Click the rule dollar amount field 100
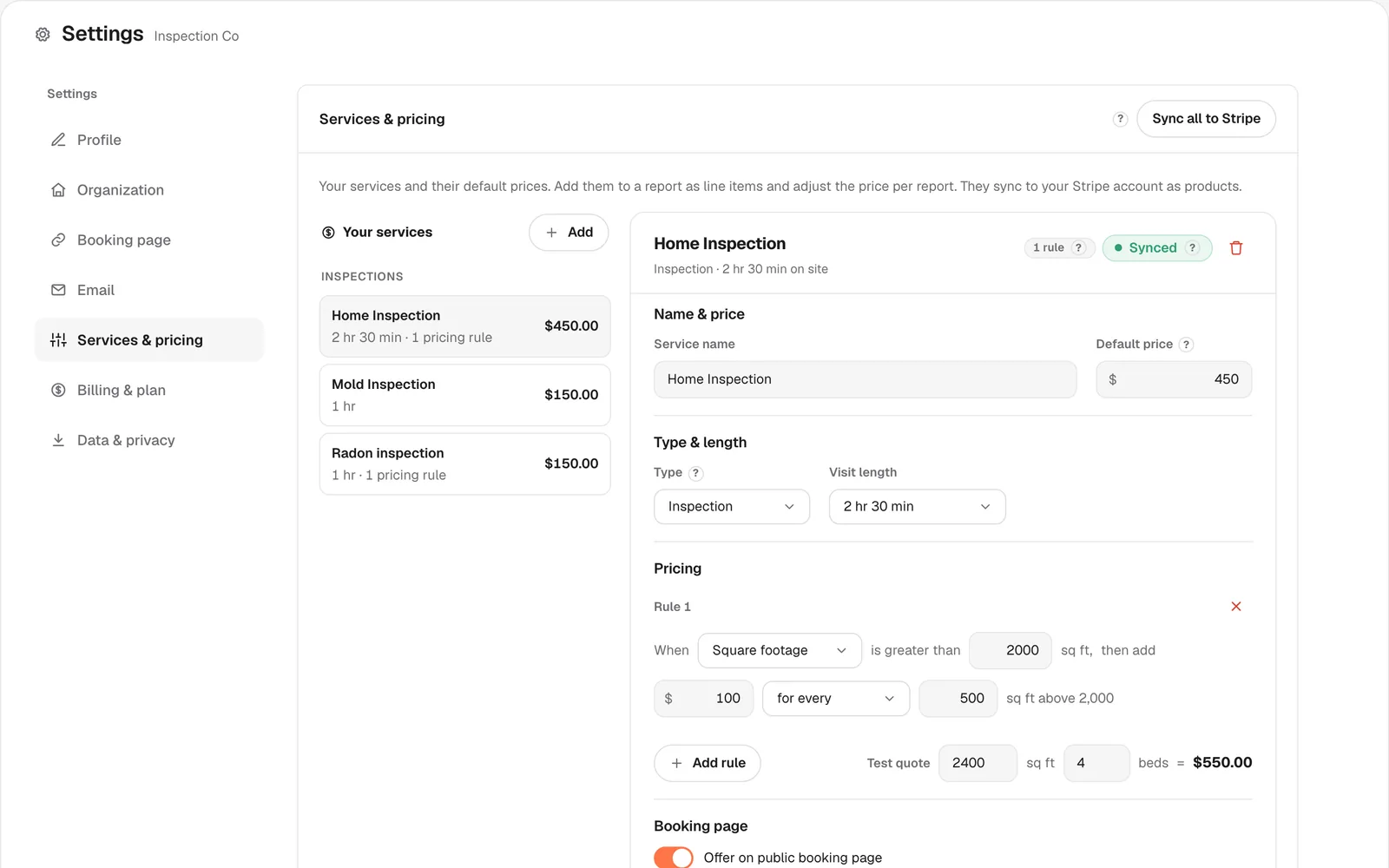This screenshot has height=868, width=1389. pyautogui.click(x=704, y=699)
